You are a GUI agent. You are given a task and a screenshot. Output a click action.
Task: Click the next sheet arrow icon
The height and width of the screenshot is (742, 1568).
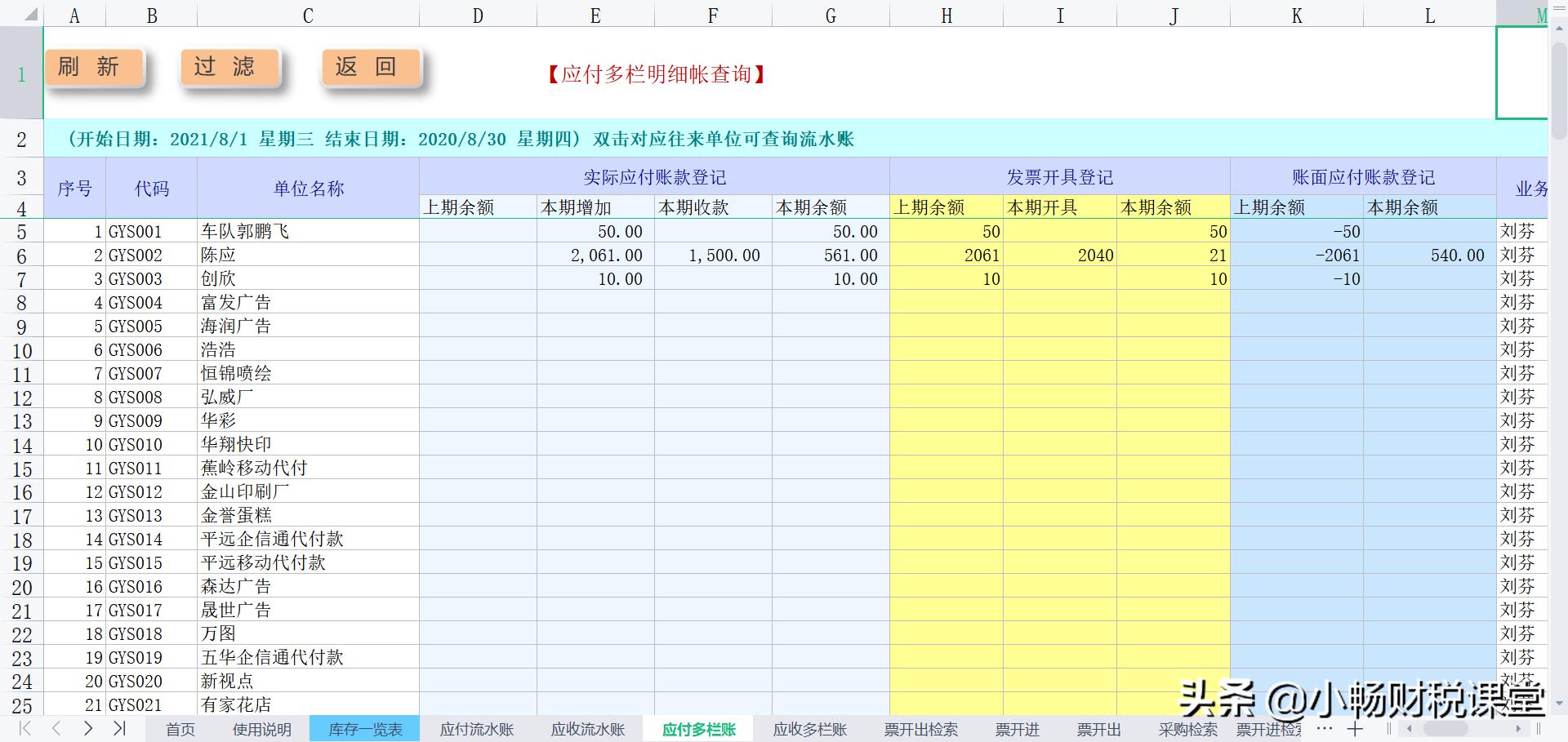(88, 729)
